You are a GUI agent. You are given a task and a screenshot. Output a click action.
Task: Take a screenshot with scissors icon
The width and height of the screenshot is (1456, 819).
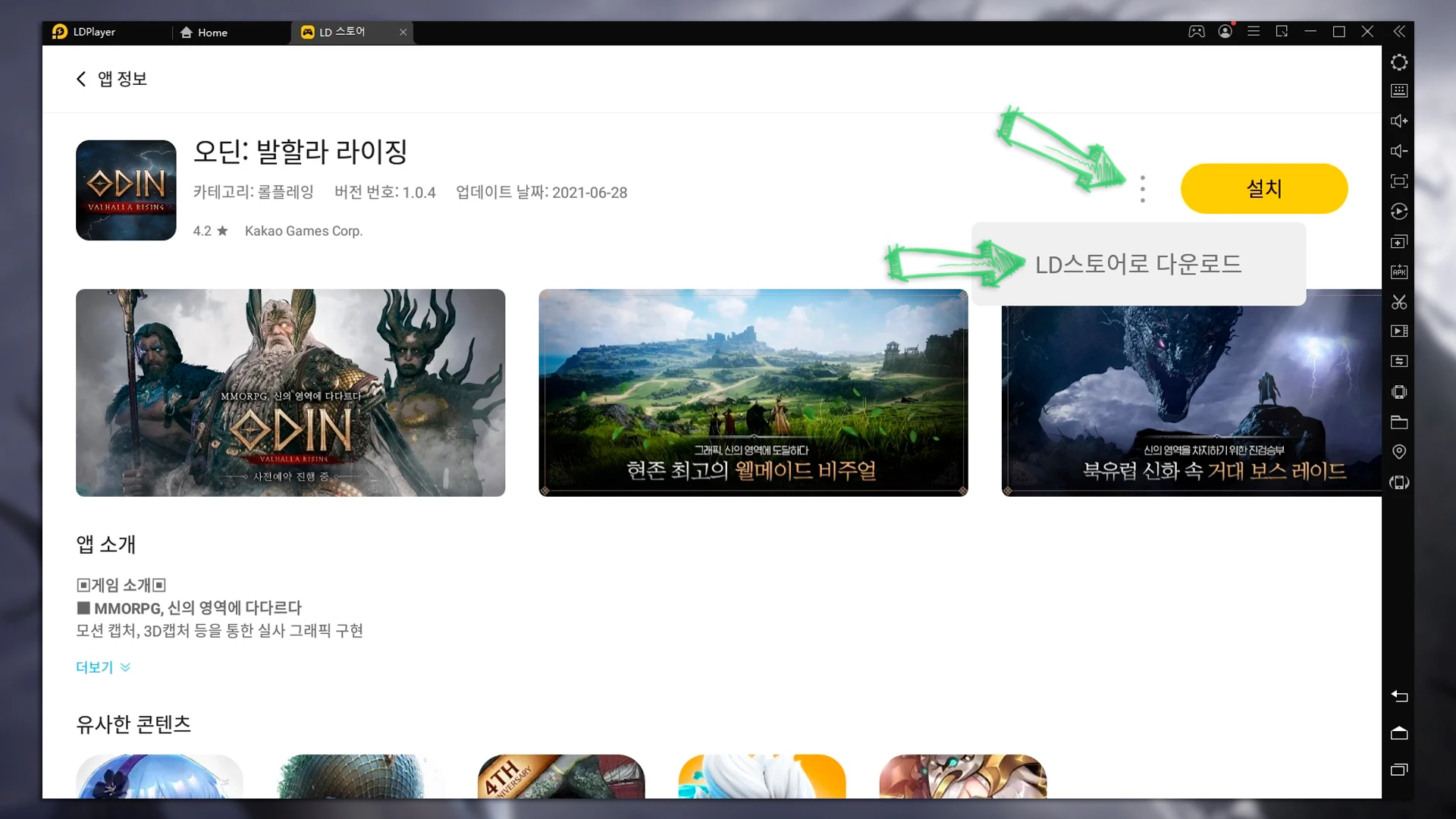pyautogui.click(x=1399, y=302)
